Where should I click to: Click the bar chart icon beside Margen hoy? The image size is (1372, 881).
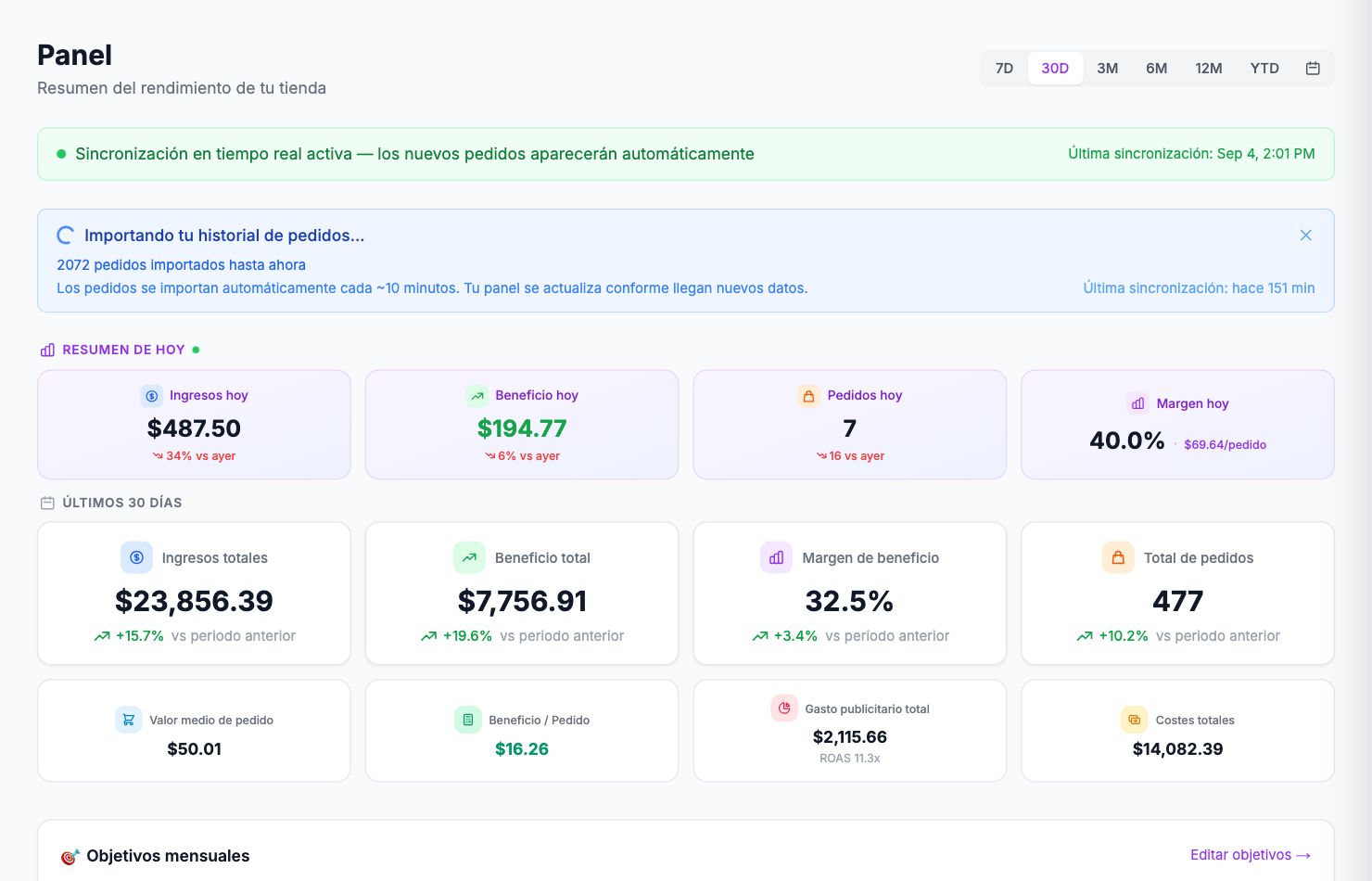pos(1137,403)
